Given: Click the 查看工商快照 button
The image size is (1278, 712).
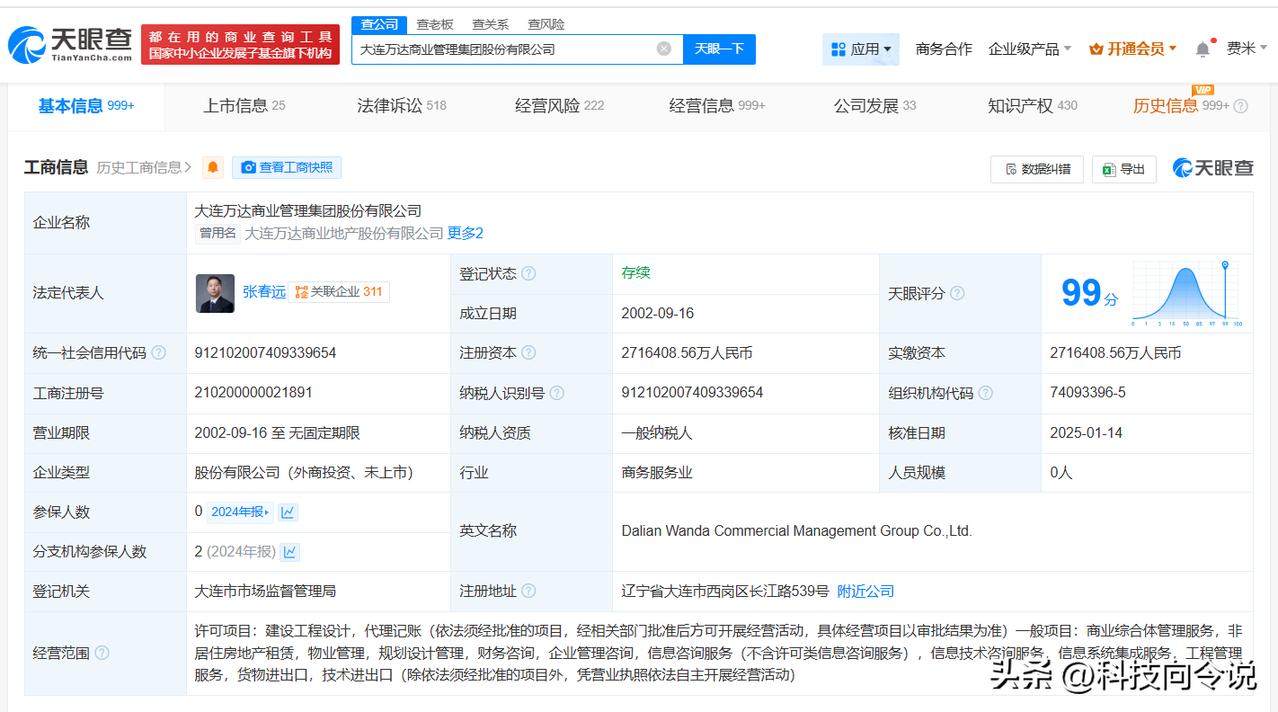Looking at the screenshot, I should (x=287, y=167).
